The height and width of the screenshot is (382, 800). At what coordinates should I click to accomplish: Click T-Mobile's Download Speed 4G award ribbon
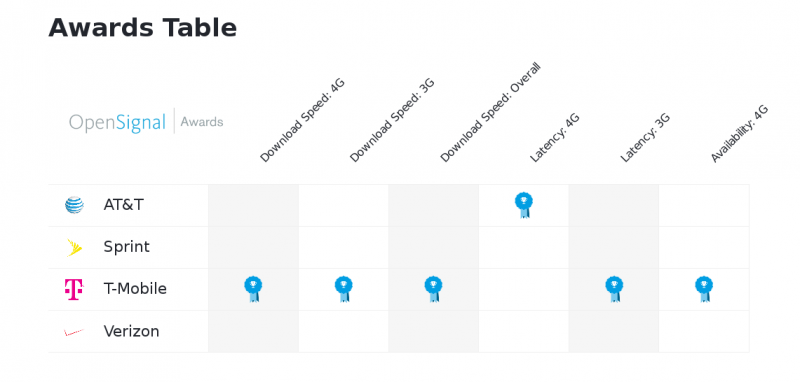[x=253, y=289]
